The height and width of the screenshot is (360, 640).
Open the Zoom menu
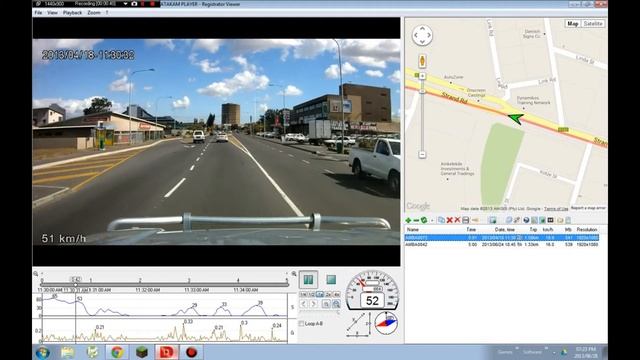click(93, 13)
